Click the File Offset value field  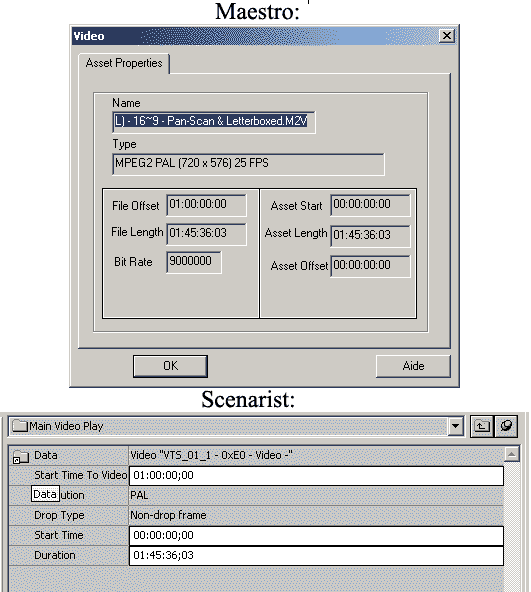(x=206, y=205)
